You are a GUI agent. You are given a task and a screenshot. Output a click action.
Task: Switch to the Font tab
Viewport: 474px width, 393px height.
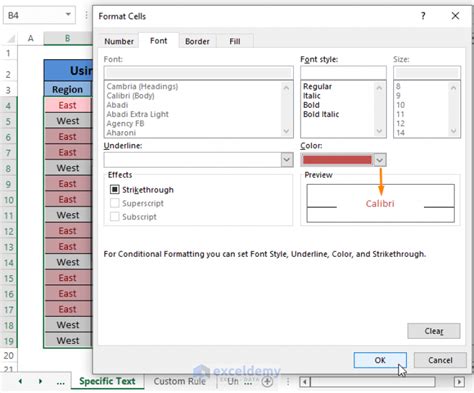(x=159, y=41)
